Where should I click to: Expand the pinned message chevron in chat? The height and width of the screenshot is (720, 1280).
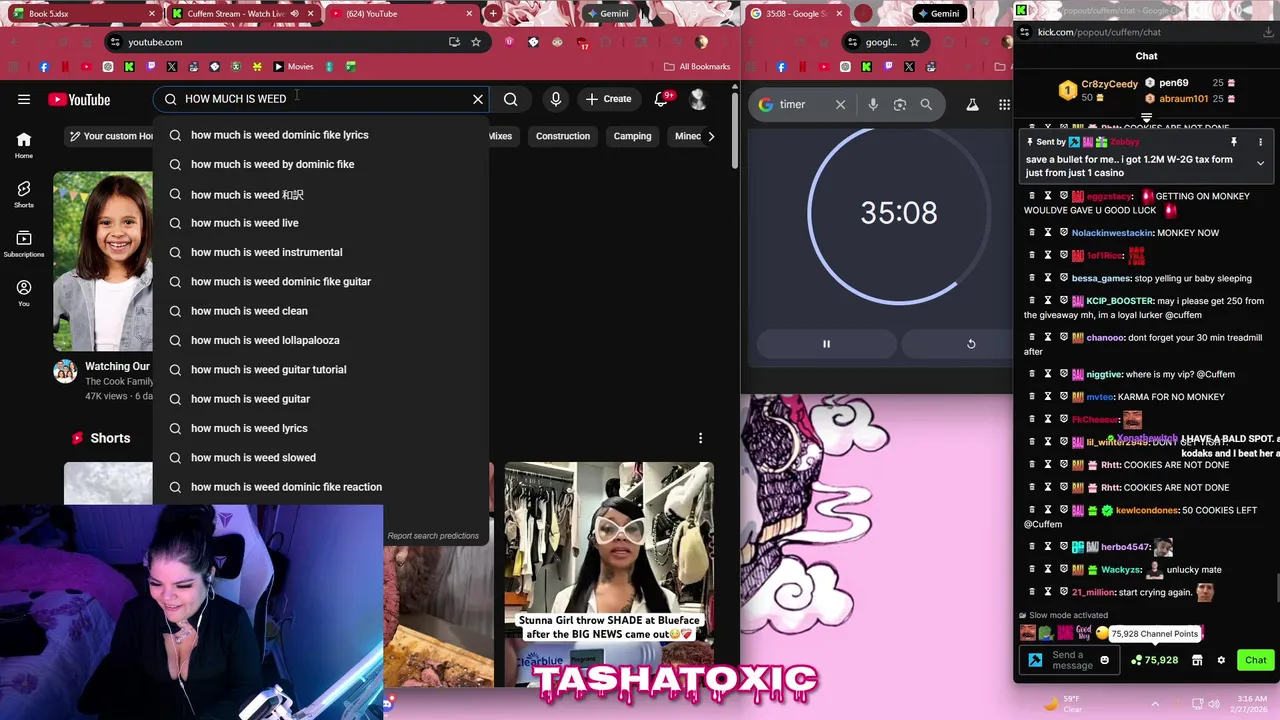pos(1260,162)
